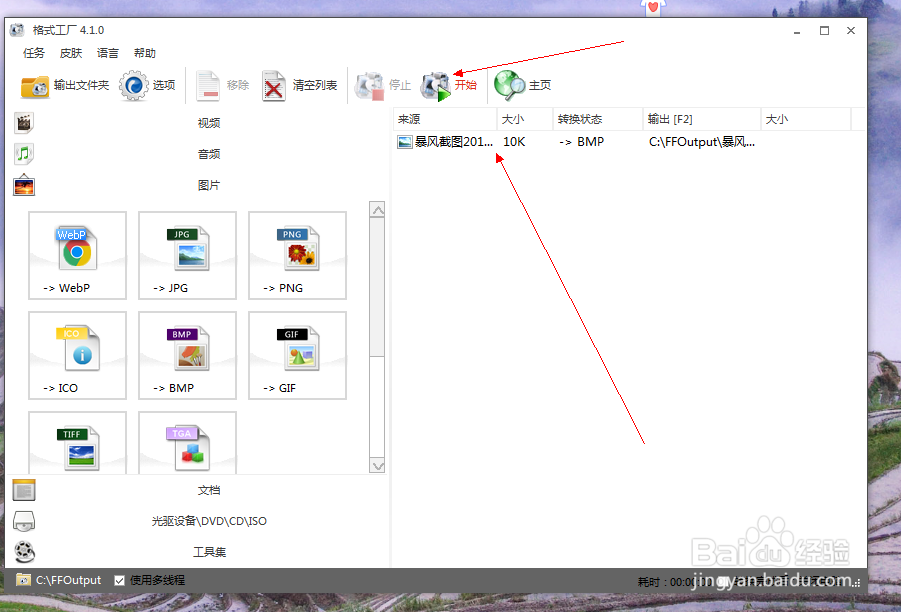Viewport: 901px width, 612px height.
Task: Click the image file icon in task row
Action: pos(405,141)
